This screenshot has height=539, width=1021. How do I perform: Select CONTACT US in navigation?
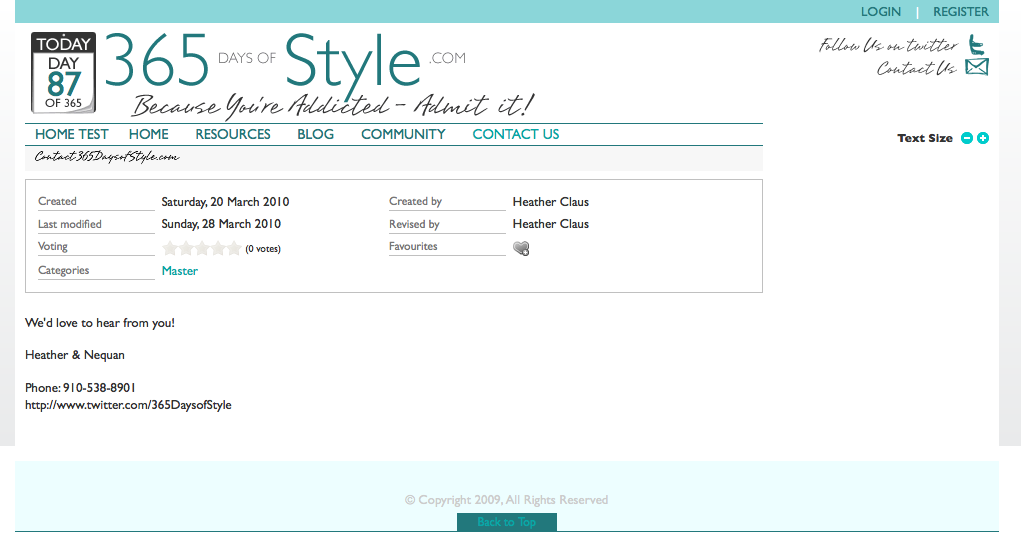click(x=516, y=134)
